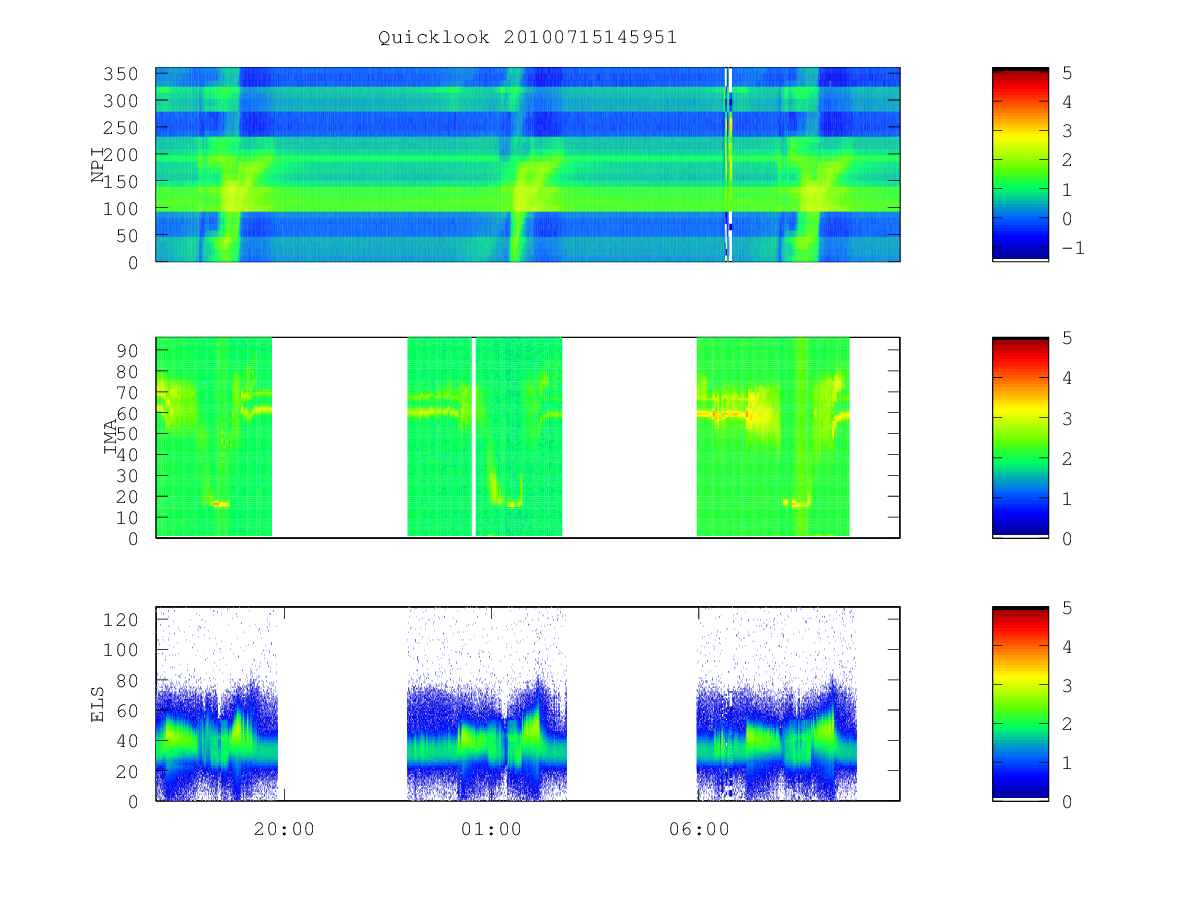The width and height of the screenshot is (1200, 900).
Task: Click the 300 tick on NPI axis
Action: point(124,101)
